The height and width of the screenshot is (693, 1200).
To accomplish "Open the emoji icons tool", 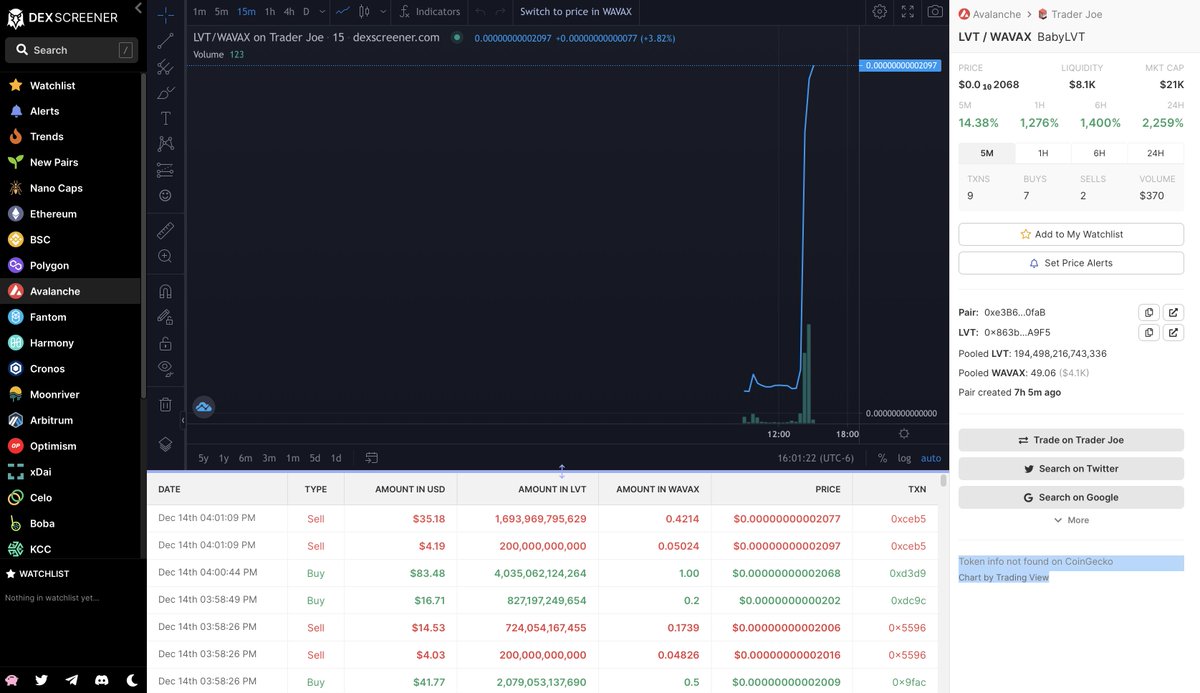I will tap(165, 196).
